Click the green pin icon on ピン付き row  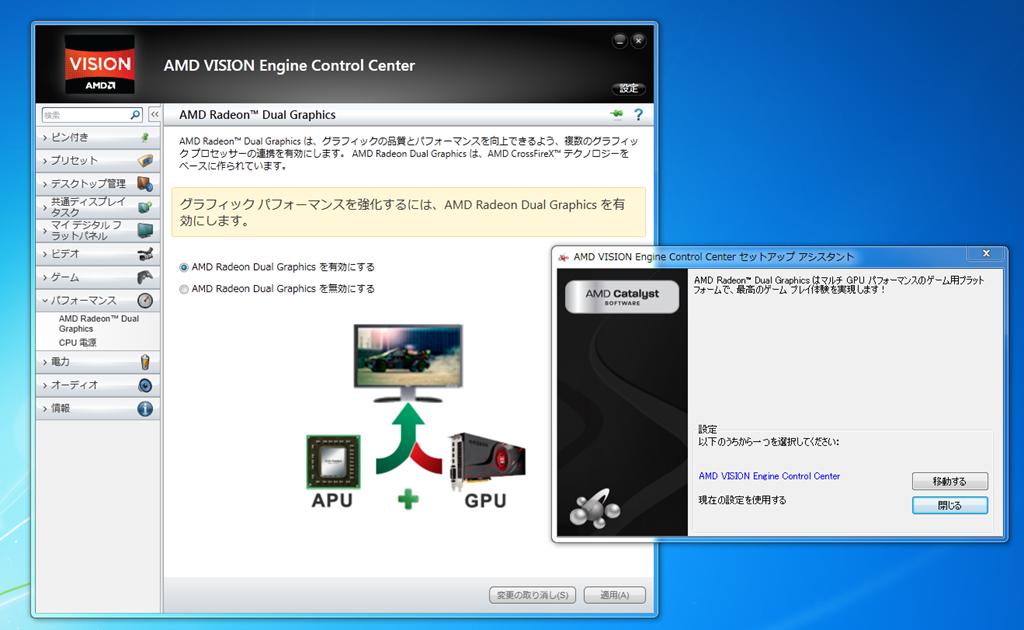click(x=145, y=137)
